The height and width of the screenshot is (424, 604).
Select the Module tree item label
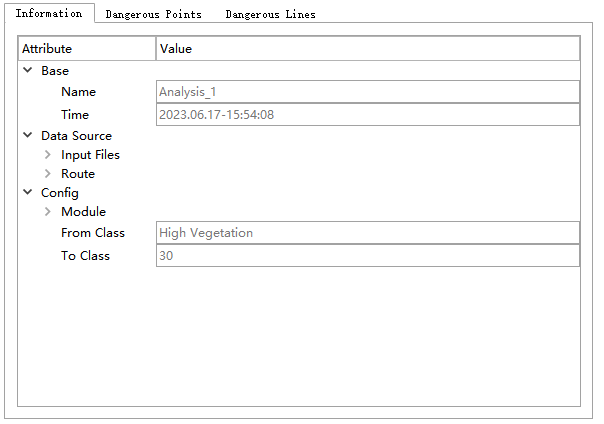(x=83, y=211)
